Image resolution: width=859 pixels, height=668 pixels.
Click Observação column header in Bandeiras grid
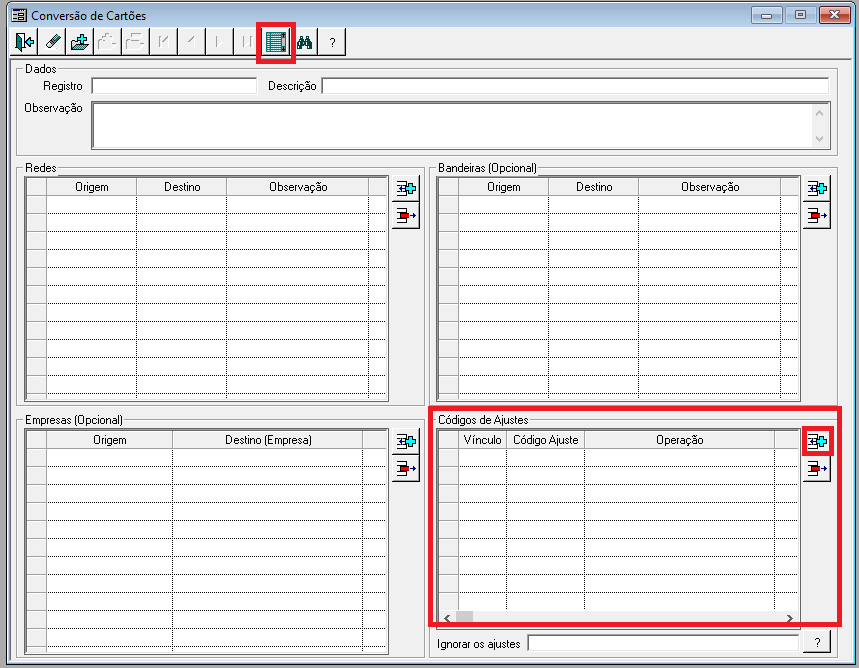point(710,187)
